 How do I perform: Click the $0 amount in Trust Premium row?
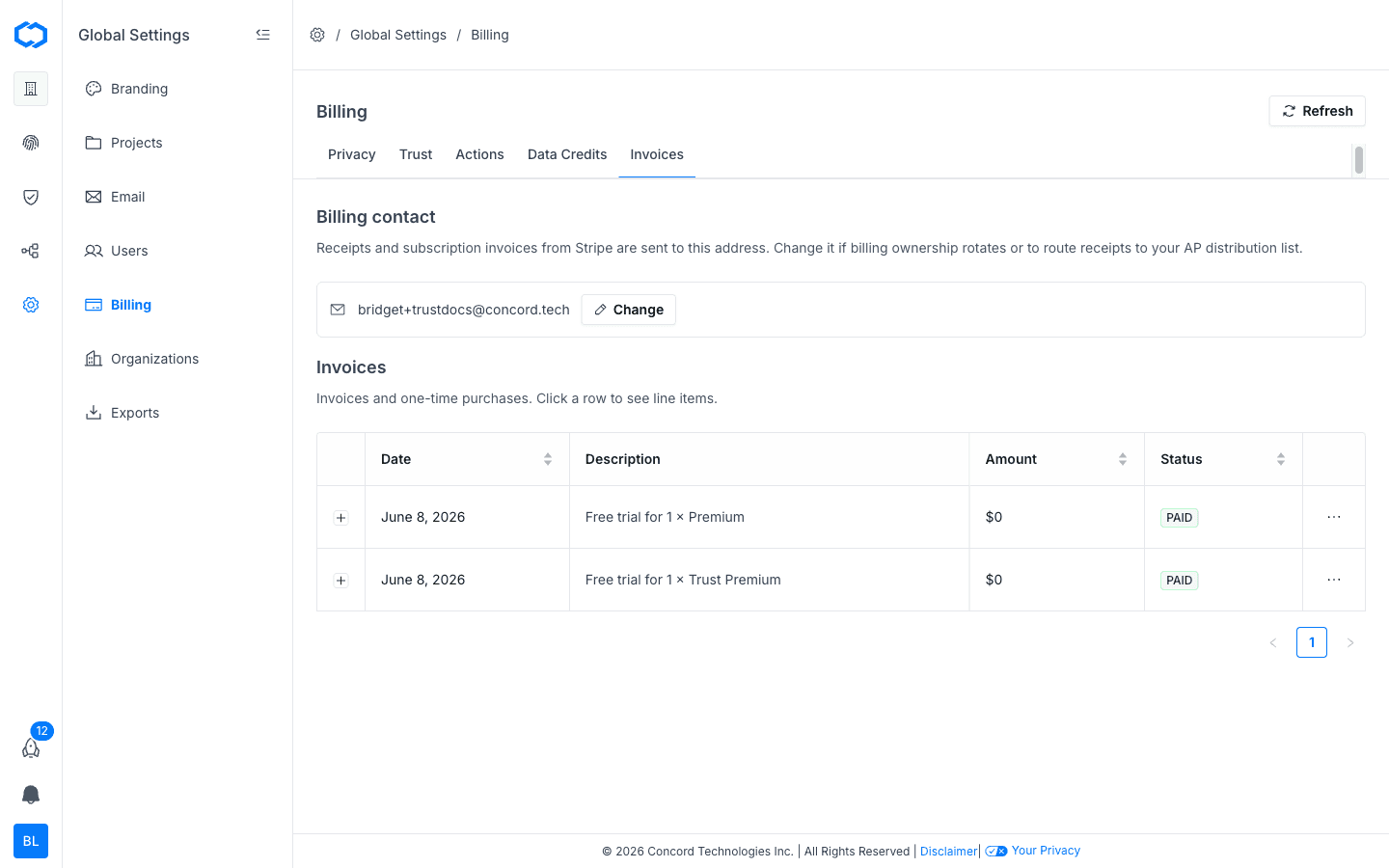click(994, 580)
